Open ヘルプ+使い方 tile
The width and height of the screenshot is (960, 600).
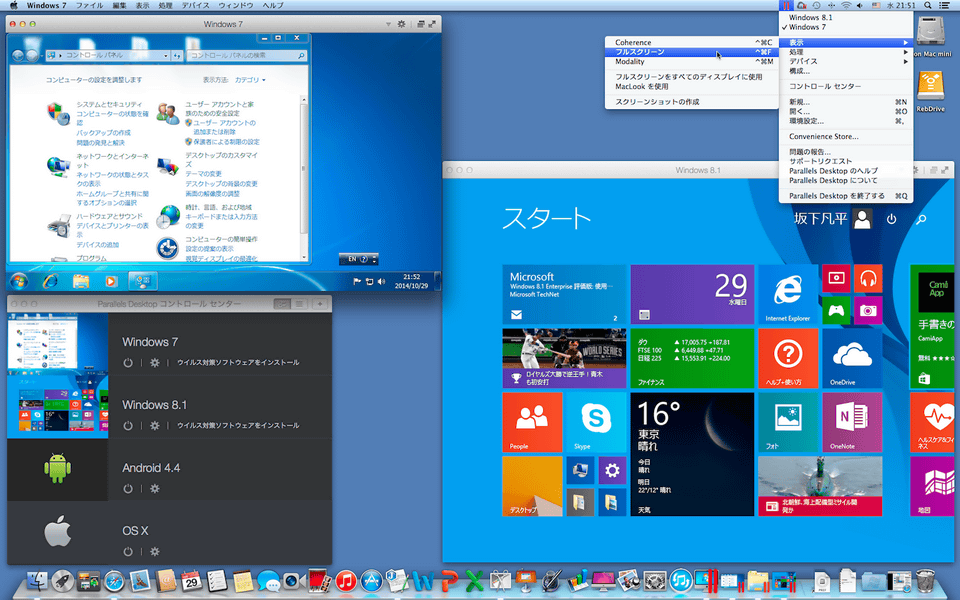[x=788, y=358]
